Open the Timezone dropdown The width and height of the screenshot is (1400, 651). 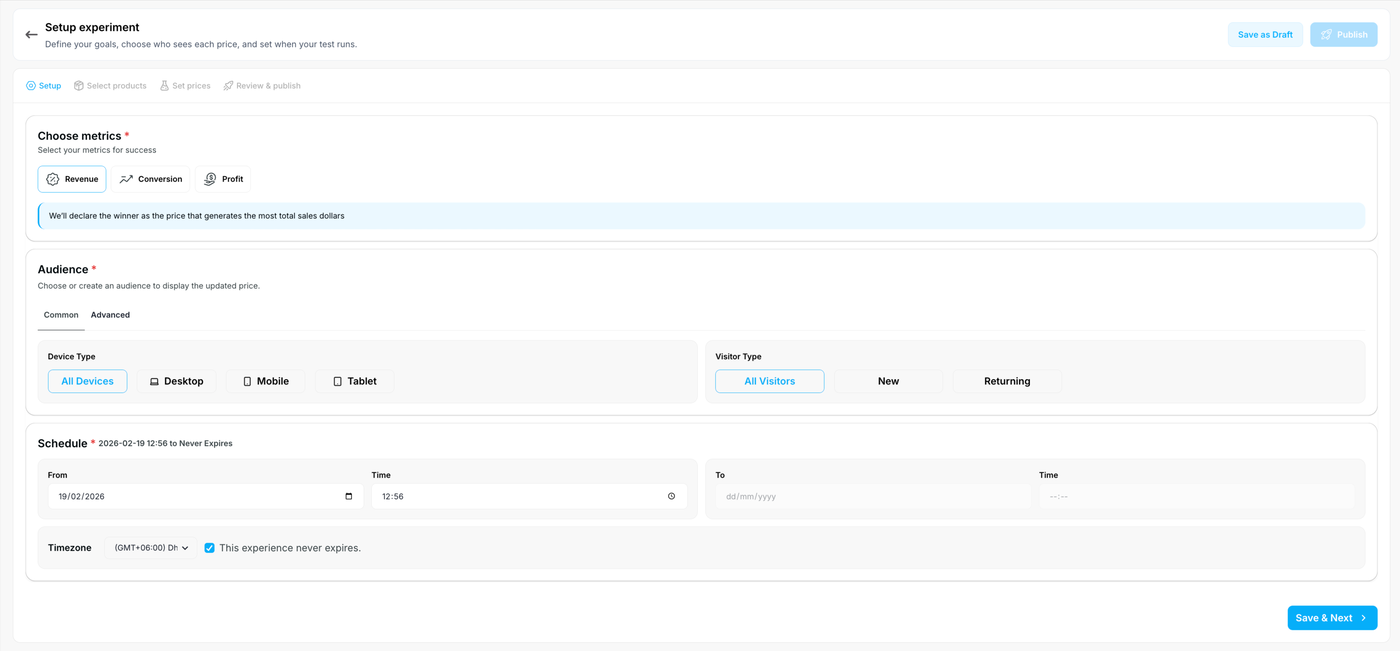coord(150,548)
